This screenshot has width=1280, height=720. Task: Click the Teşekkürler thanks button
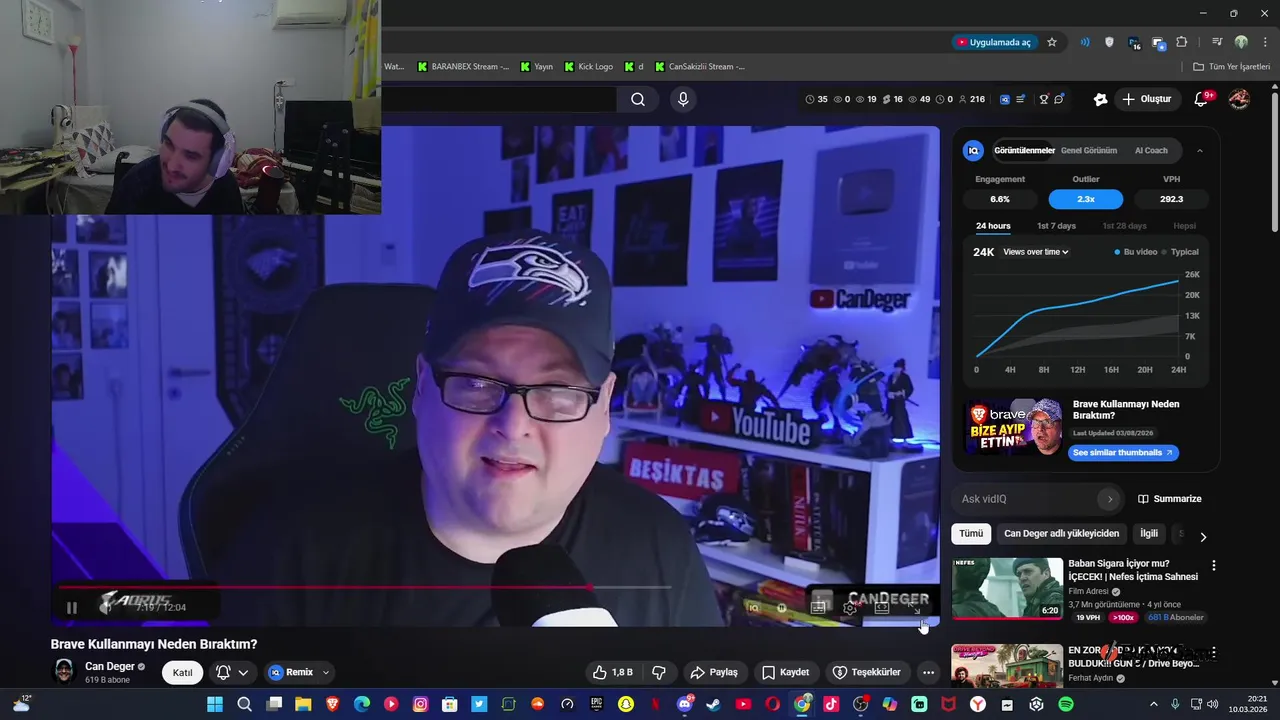tap(866, 672)
